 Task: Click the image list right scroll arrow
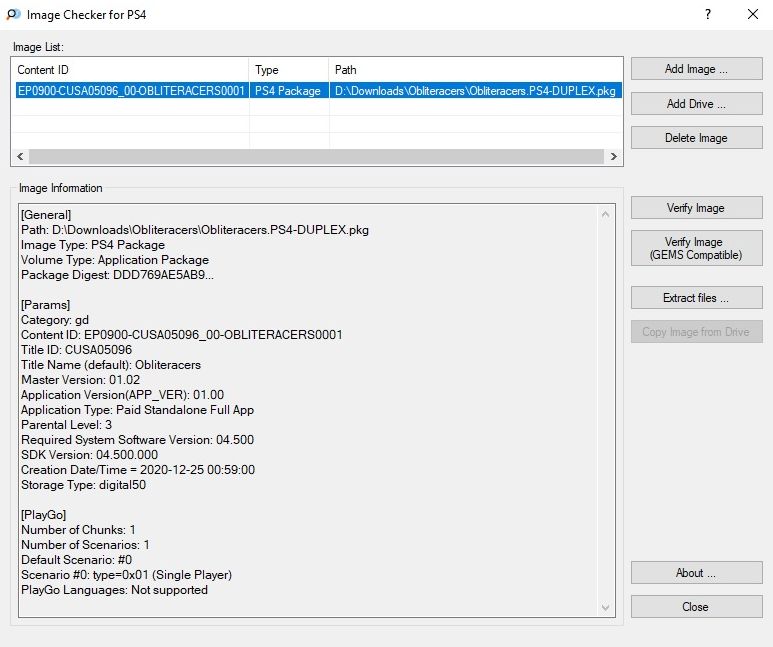[613, 156]
